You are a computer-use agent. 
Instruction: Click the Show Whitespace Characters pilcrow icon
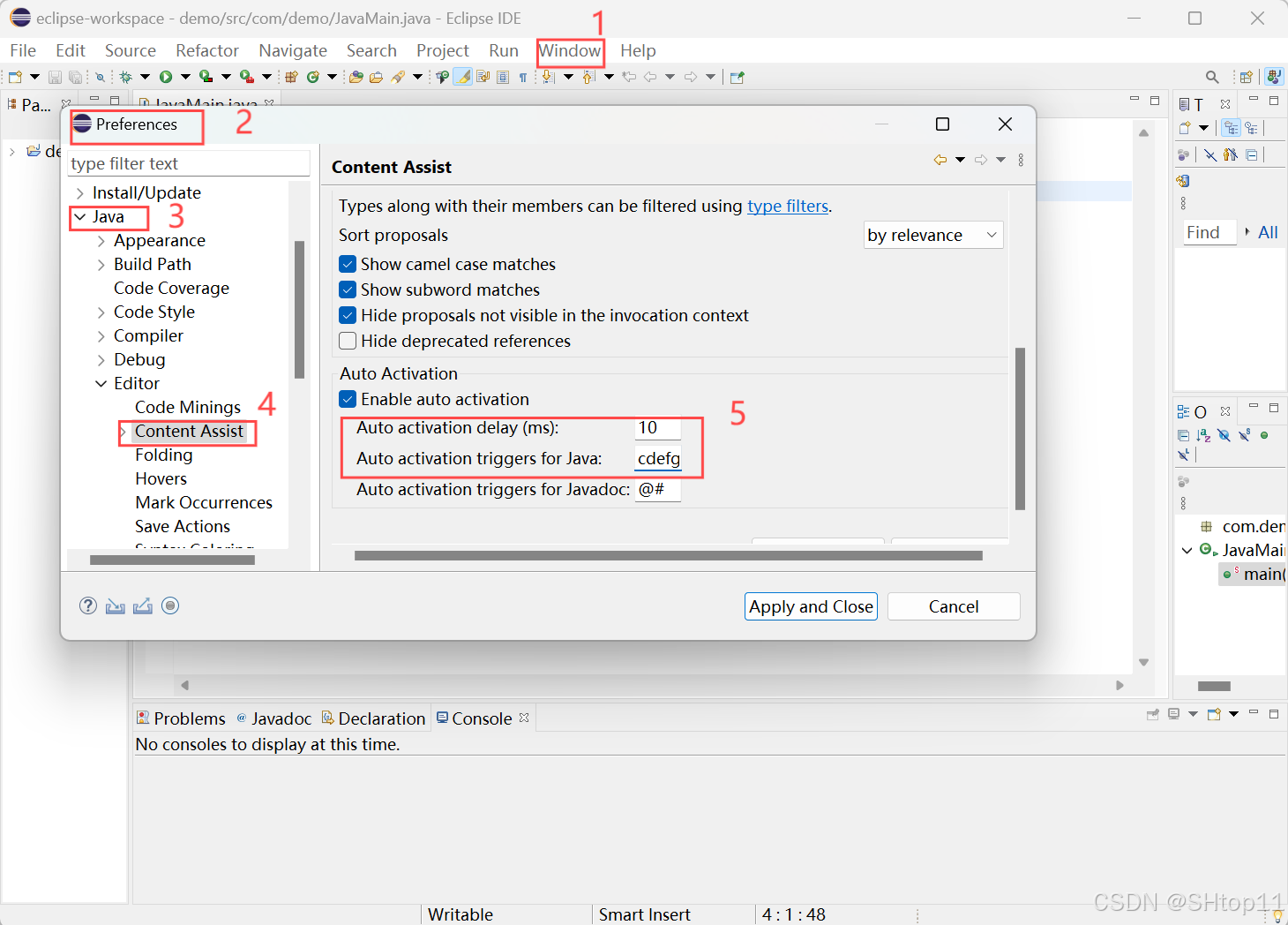click(523, 77)
